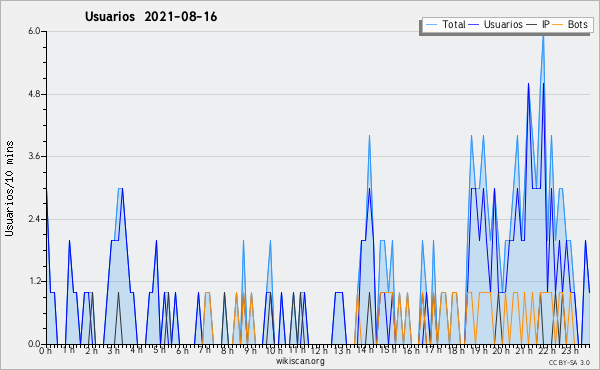
Task: Click the 'Total' legend label
Action: [x=454, y=24]
